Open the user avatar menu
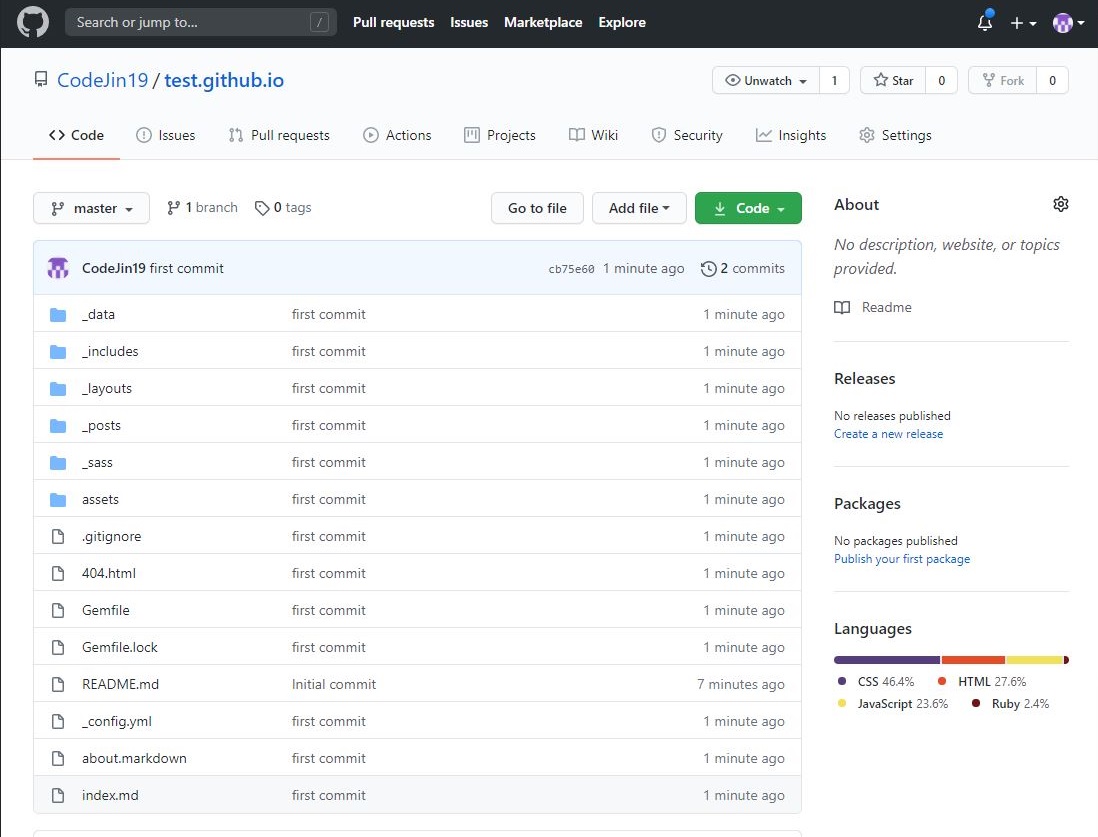The image size is (1098, 837). (1069, 23)
